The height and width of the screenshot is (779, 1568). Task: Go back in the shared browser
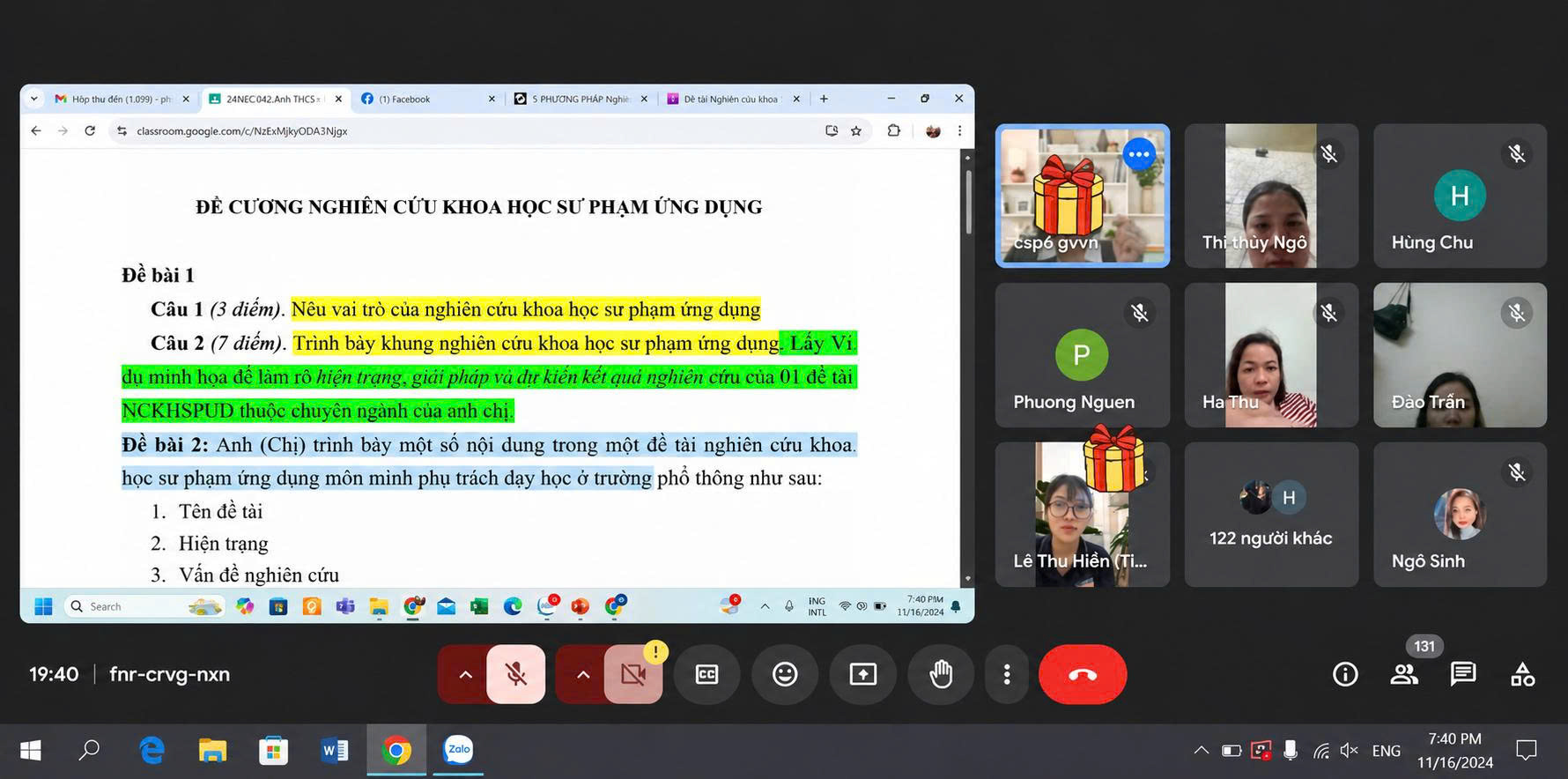(x=36, y=130)
